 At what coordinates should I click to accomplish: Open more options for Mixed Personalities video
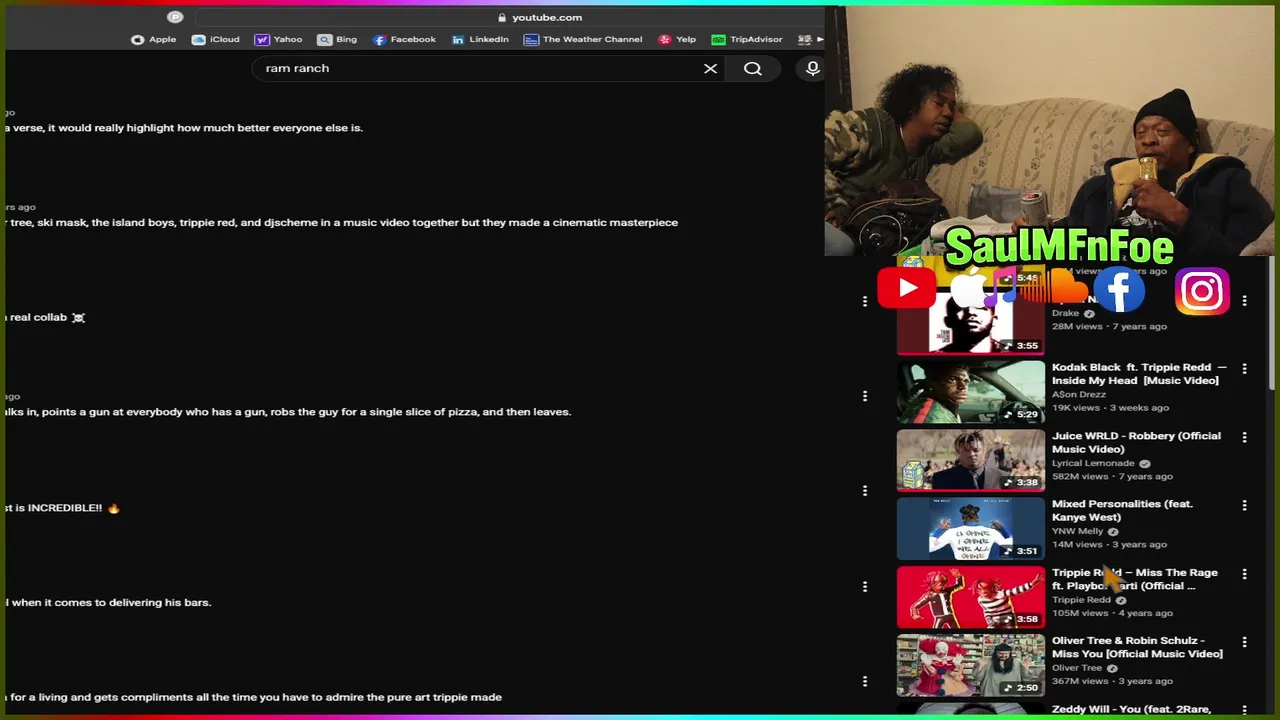point(1244,505)
